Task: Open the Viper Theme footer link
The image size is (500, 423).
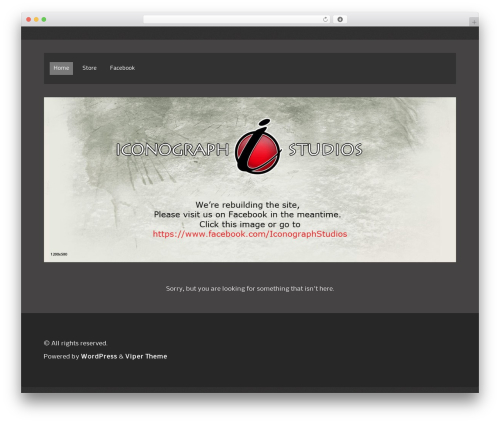Action: coord(146,356)
